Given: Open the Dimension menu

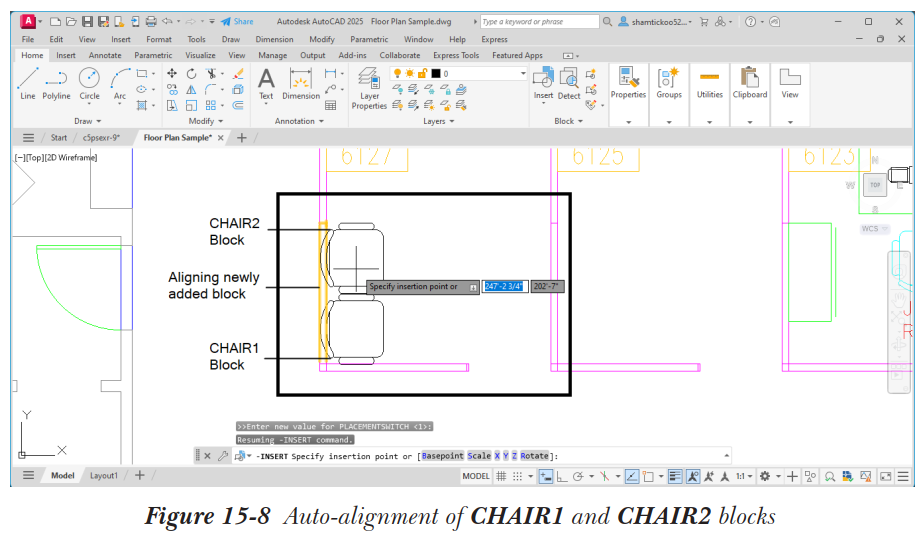Looking at the screenshot, I should 274,39.
